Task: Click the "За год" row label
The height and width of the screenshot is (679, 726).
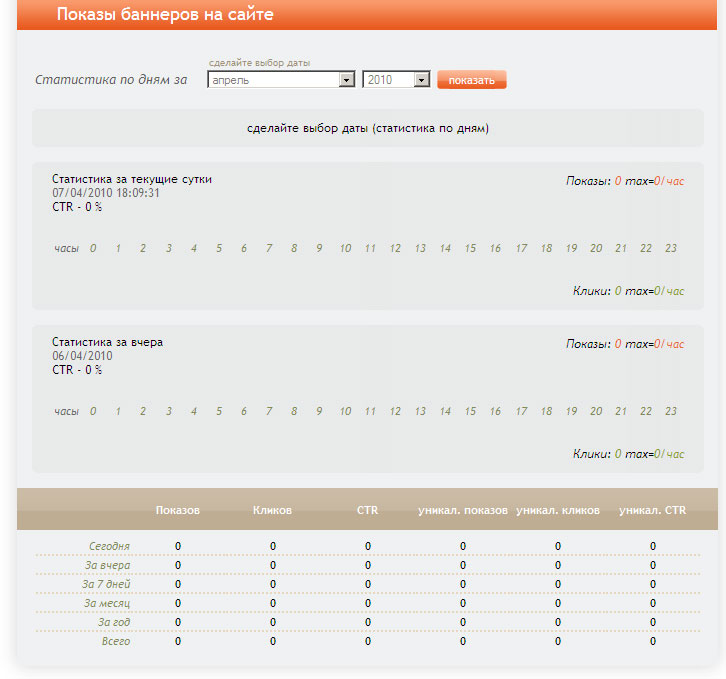Action: 113,622
